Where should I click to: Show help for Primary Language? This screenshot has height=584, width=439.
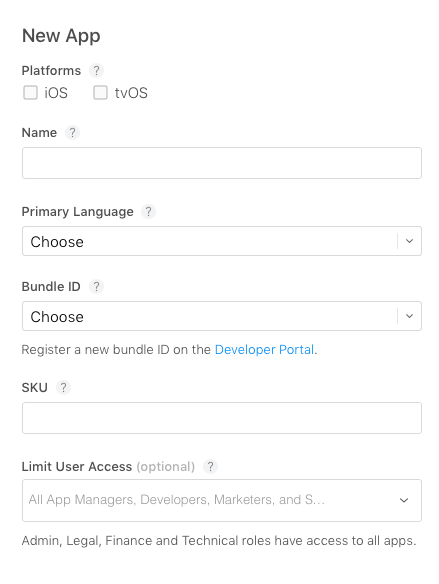pos(148,212)
